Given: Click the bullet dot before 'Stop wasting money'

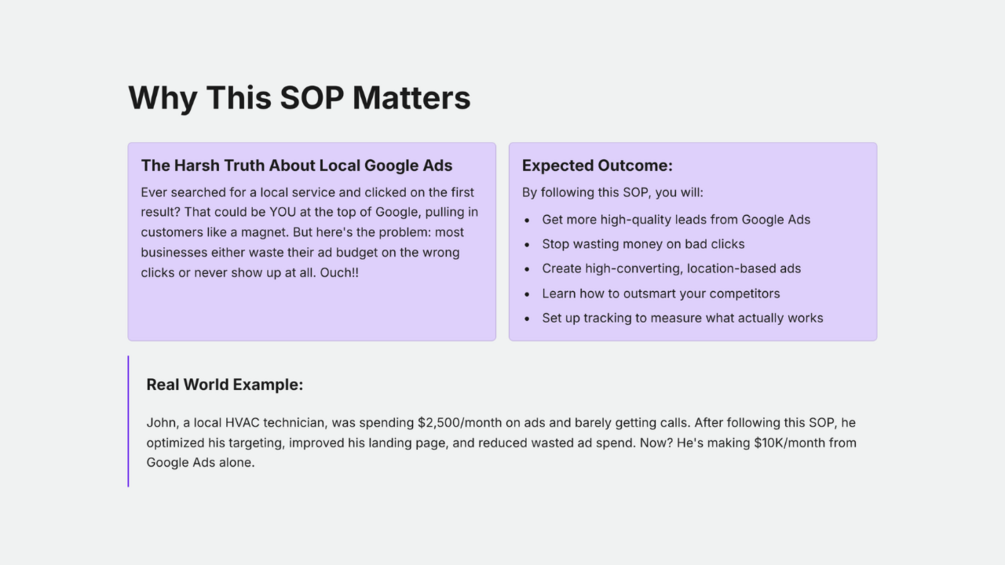Looking at the screenshot, I should coord(527,245).
